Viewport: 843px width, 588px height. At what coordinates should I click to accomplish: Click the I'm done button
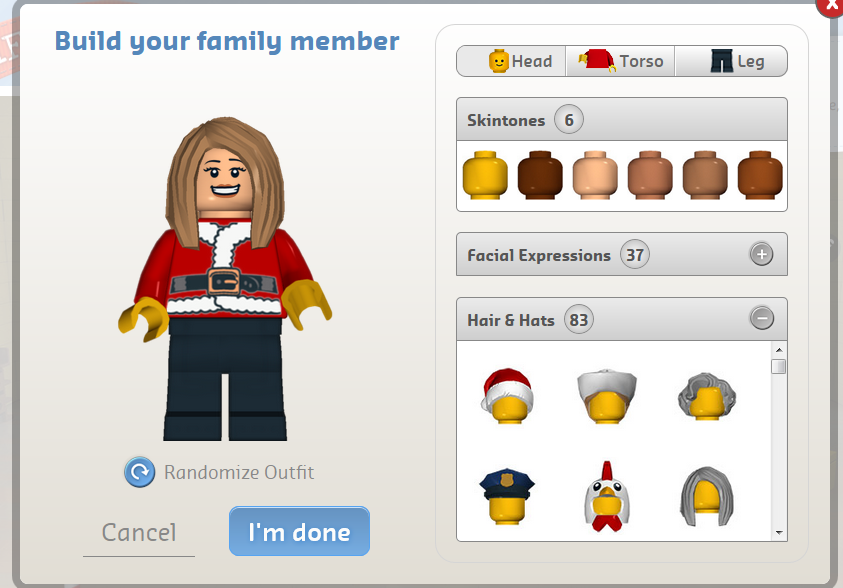click(x=299, y=531)
